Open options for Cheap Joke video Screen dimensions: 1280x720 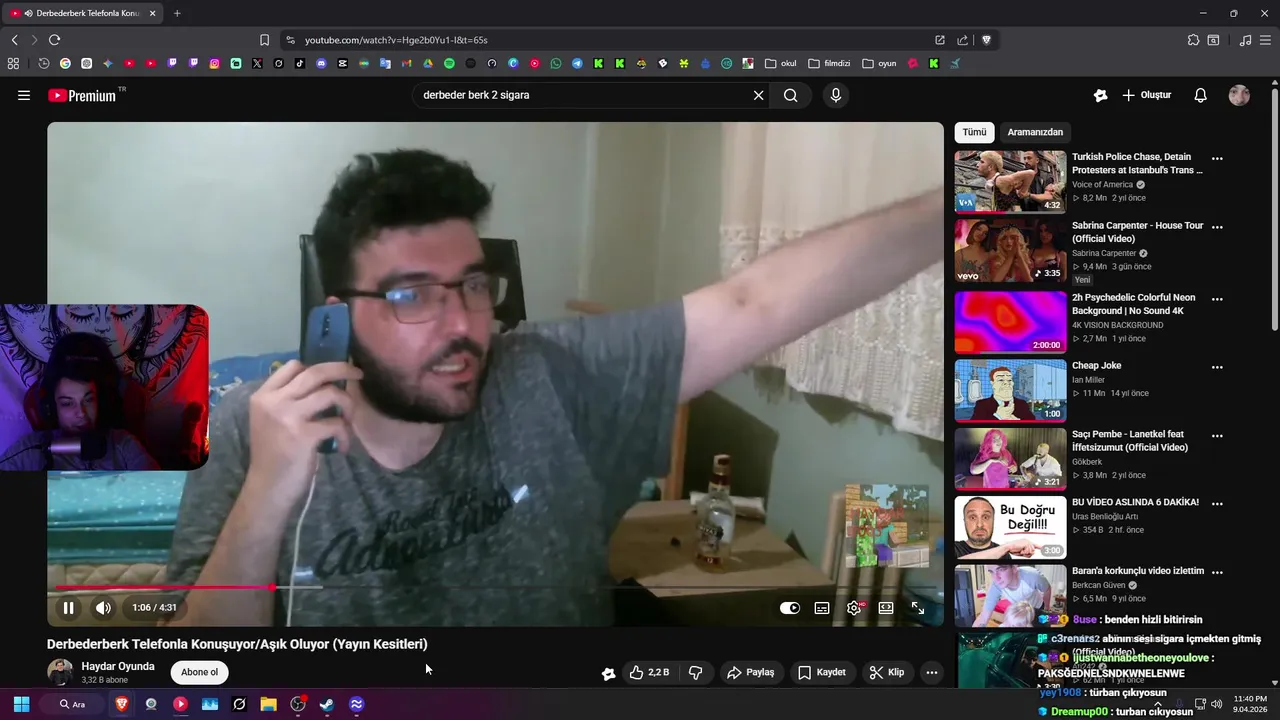pos(1217,367)
